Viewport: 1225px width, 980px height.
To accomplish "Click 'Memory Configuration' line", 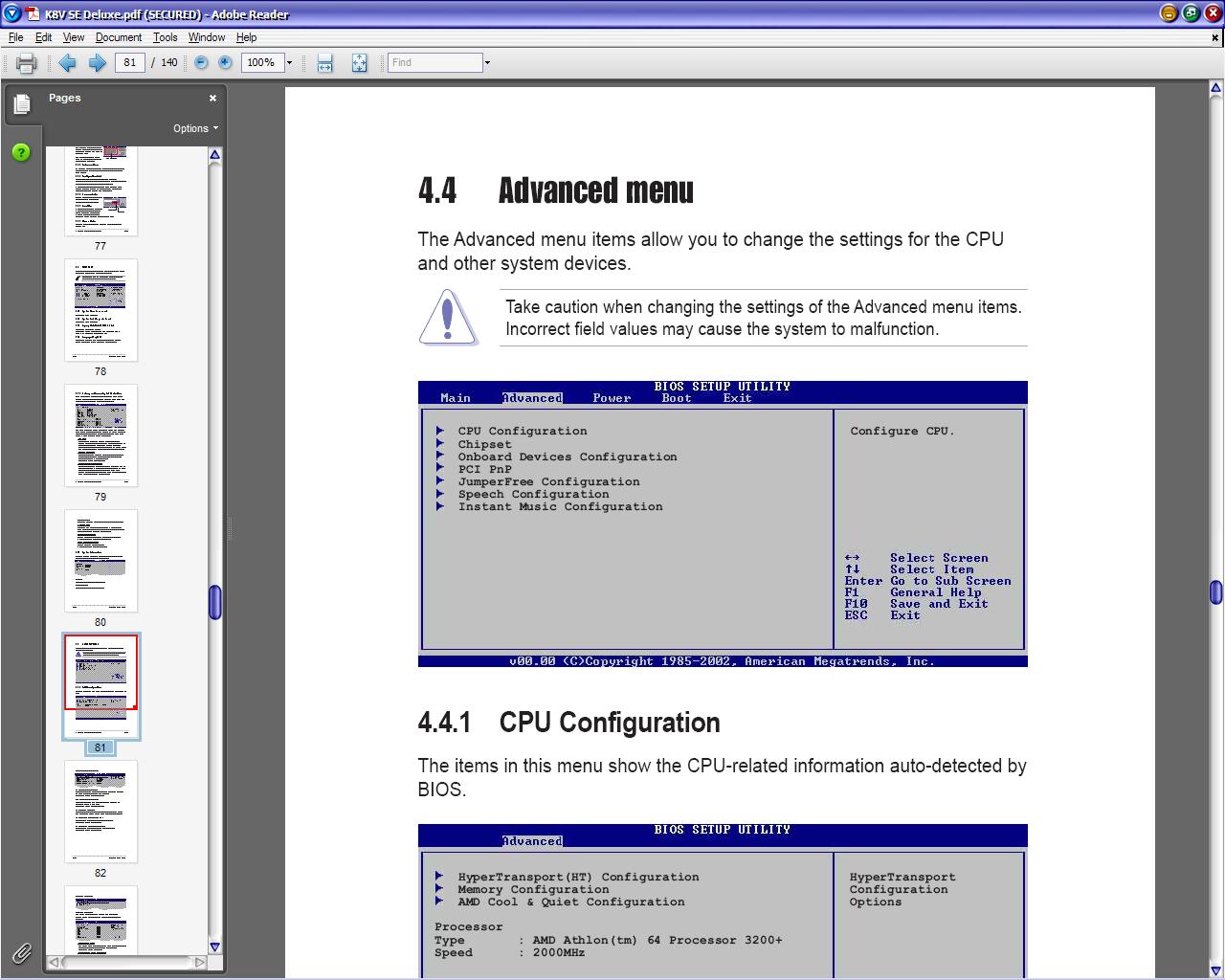I will 533,889.
